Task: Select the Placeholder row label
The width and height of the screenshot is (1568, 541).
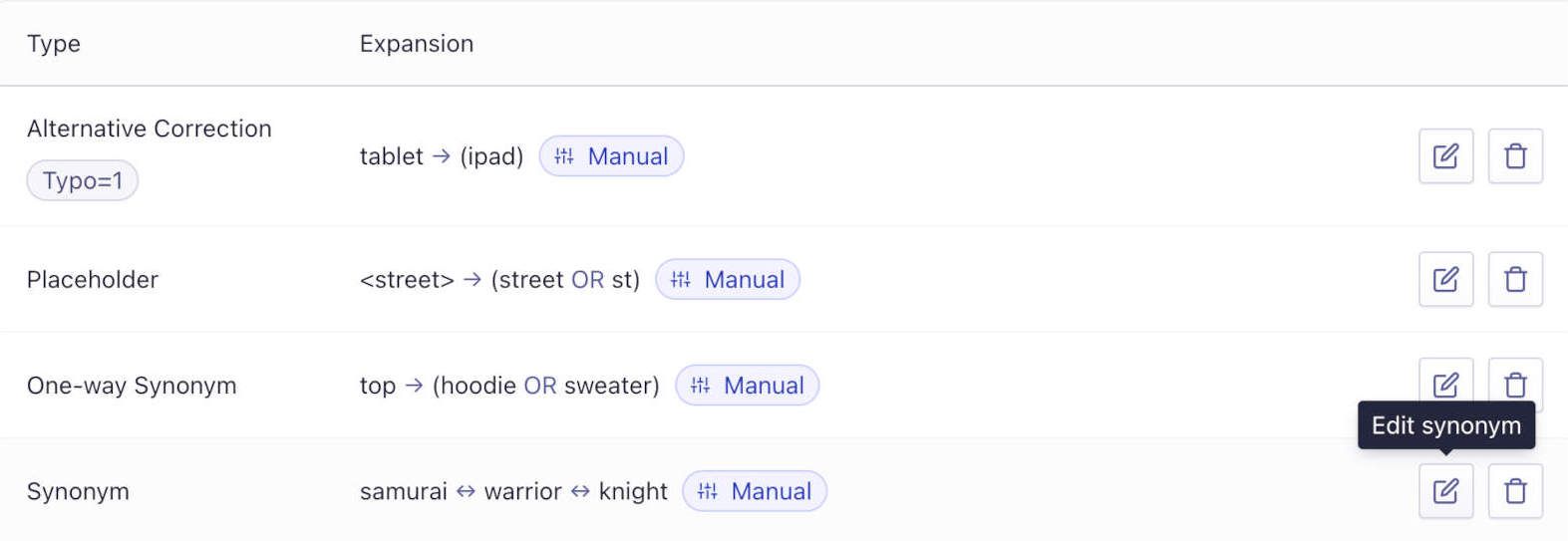Action: click(x=93, y=280)
